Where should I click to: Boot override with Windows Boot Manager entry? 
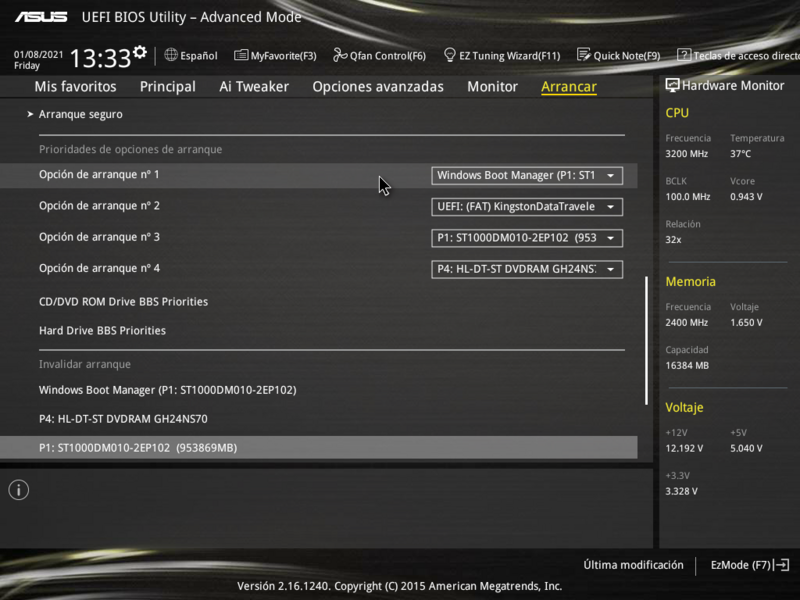(x=168, y=390)
